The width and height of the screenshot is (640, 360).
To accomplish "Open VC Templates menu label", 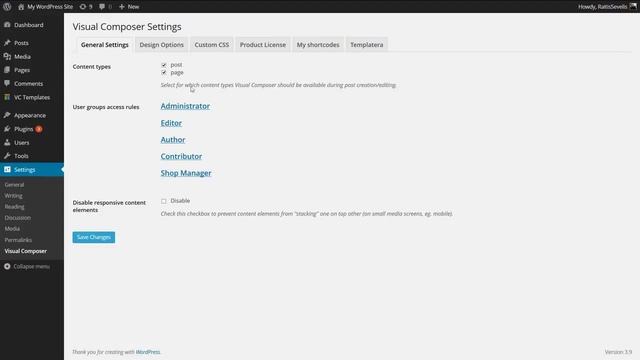I will pos(32,97).
